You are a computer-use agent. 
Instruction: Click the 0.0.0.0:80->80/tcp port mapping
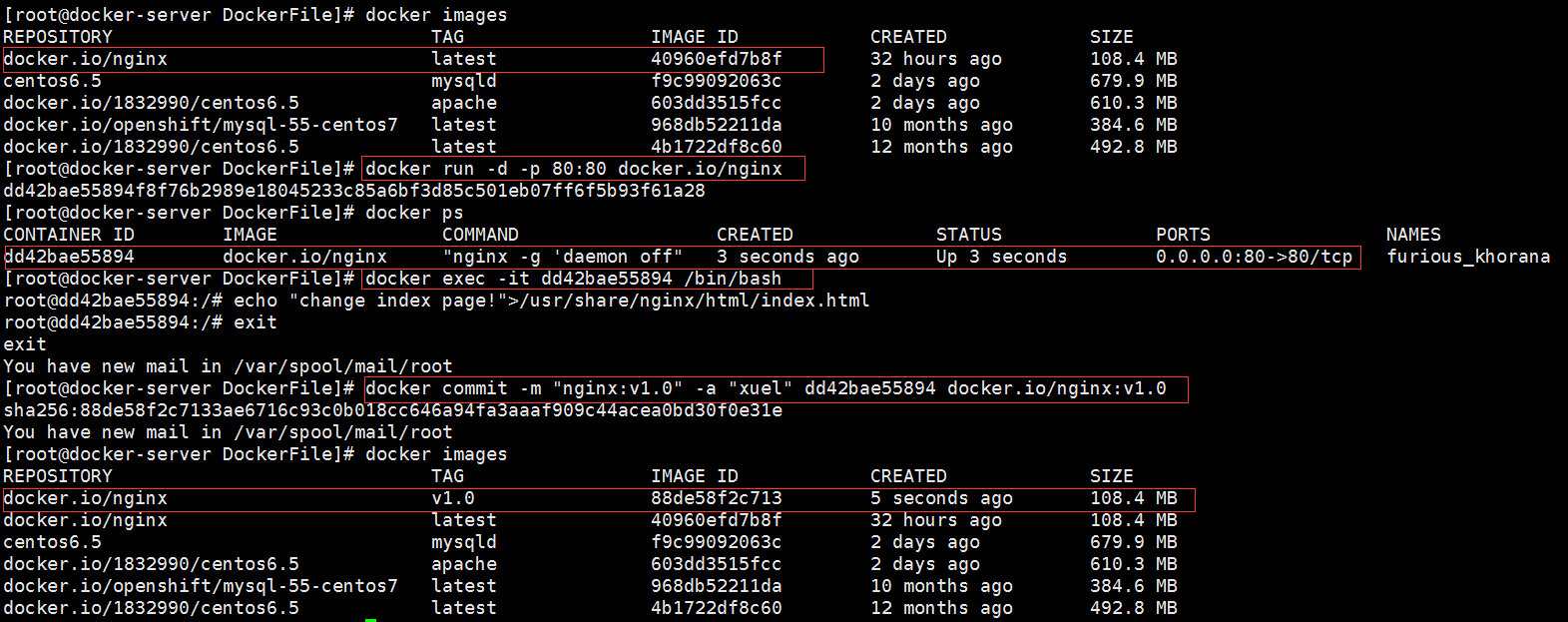[1254, 257]
